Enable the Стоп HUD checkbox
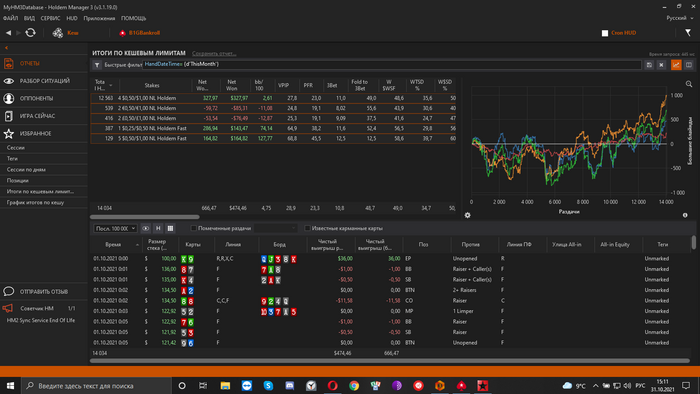The height and width of the screenshot is (394, 700). pyautogui.click(x=605, y=33)
